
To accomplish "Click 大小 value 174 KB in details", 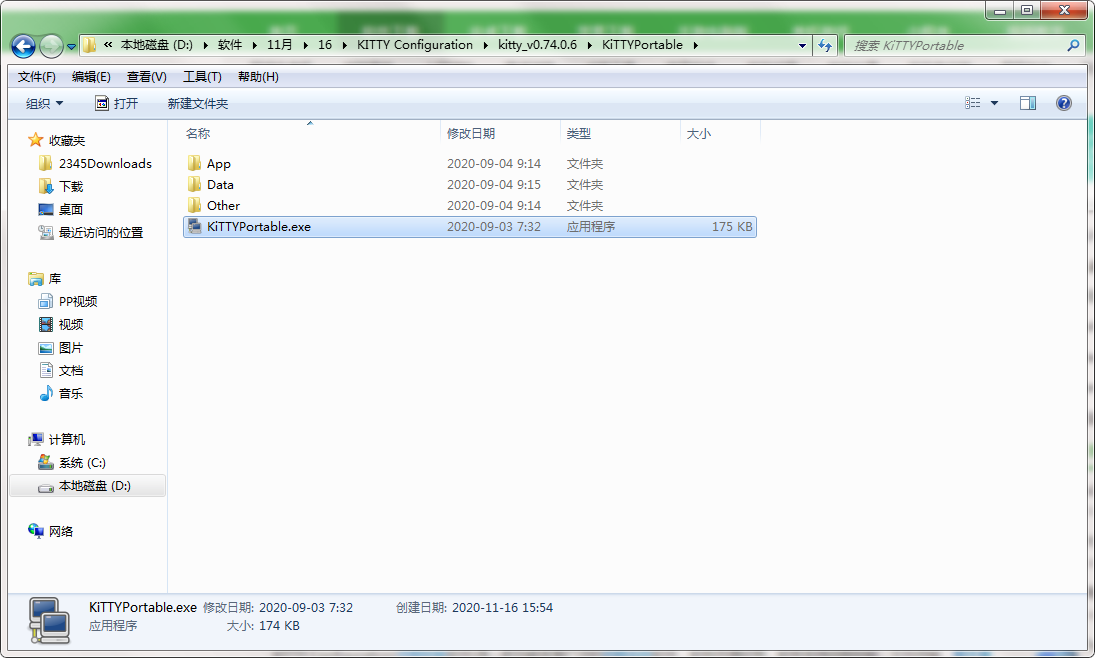I will click(279, 626).
